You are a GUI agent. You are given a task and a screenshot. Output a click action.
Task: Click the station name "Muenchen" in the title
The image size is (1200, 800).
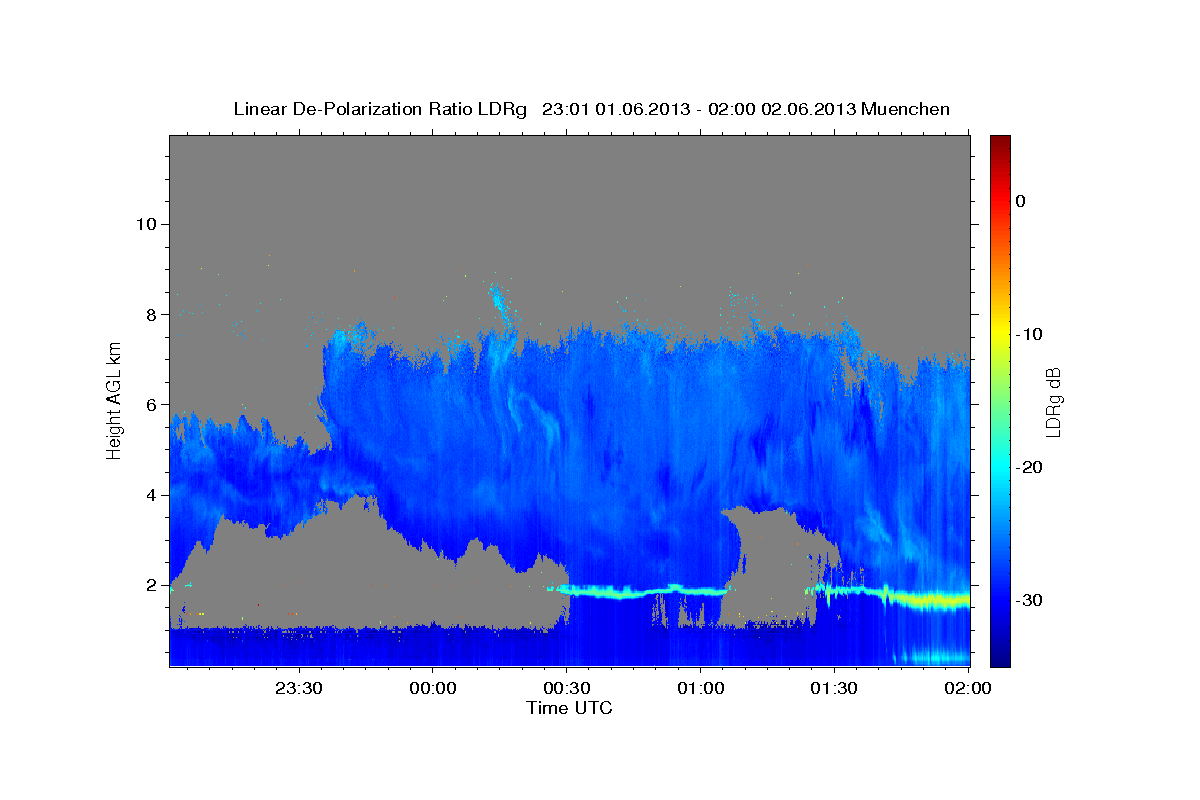906,109
